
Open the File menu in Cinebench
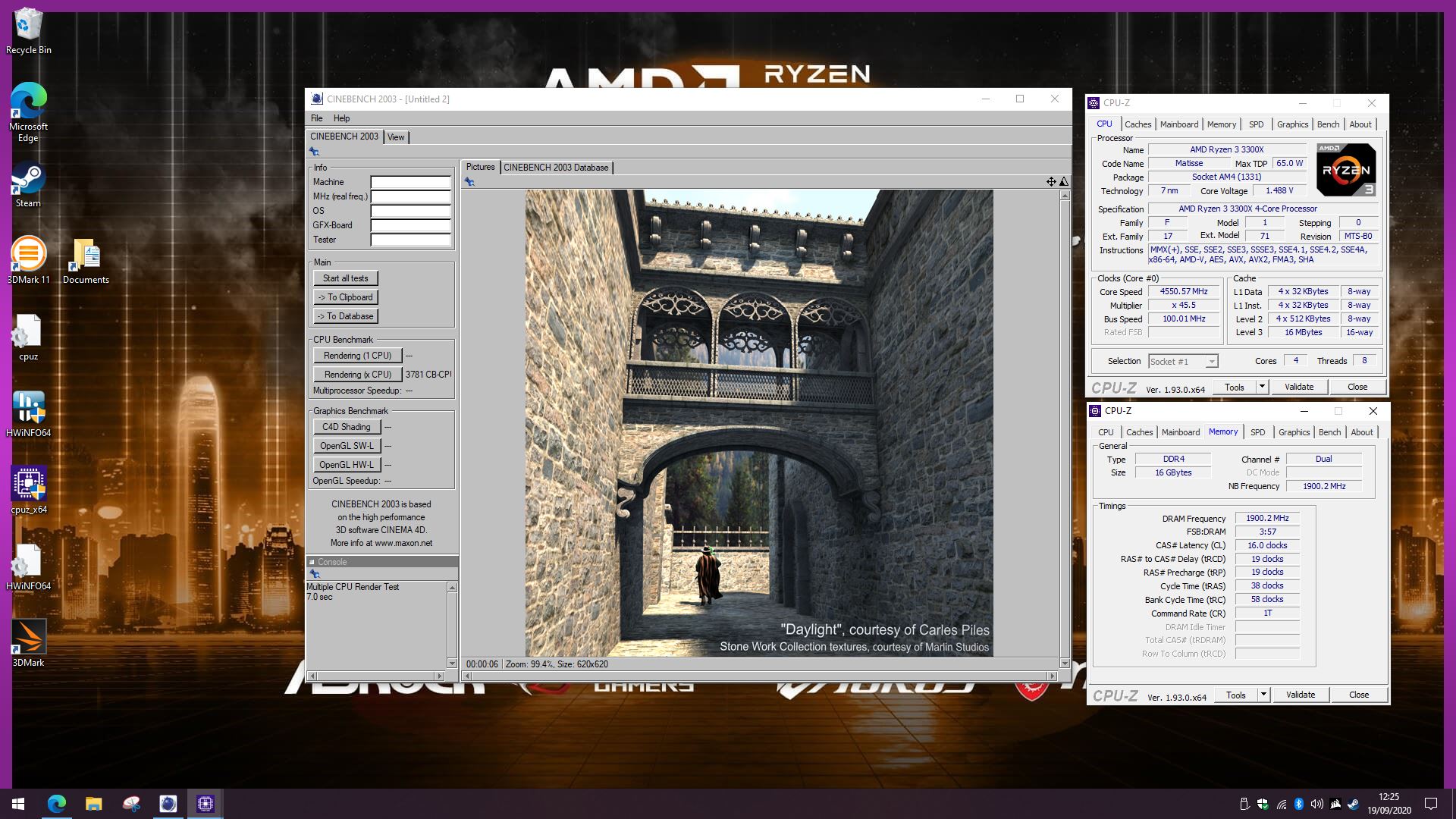pyautogui.click(x=316, y=118)
